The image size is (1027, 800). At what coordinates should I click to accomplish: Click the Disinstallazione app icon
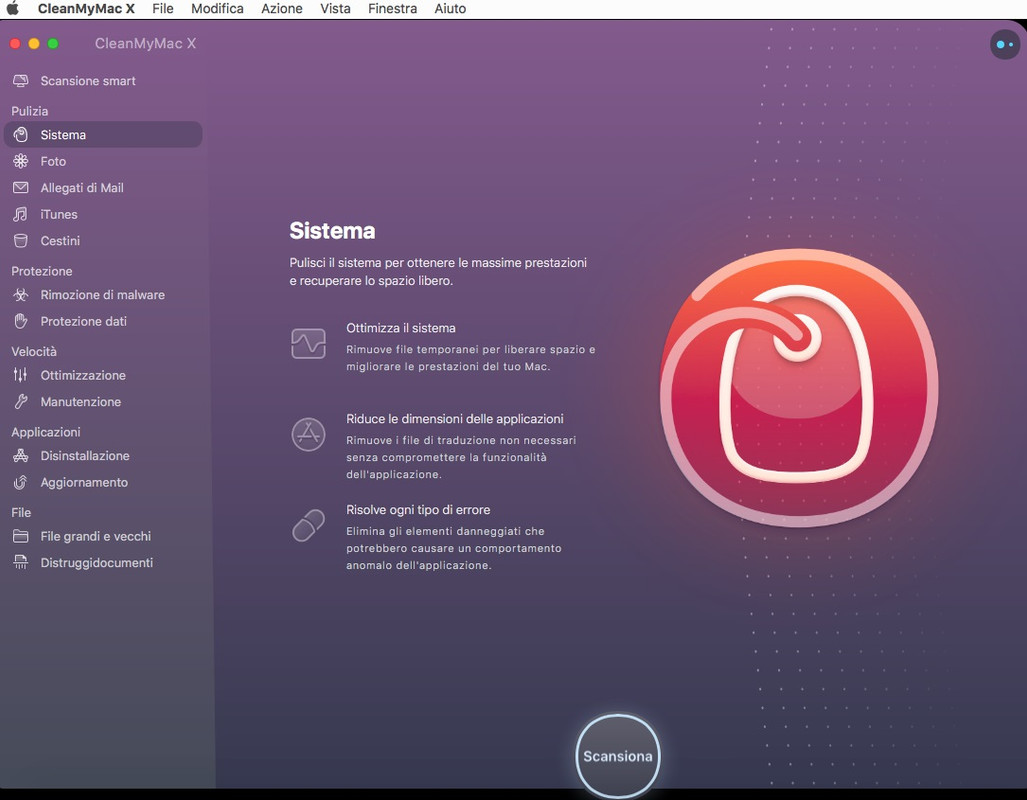point(21,455)
